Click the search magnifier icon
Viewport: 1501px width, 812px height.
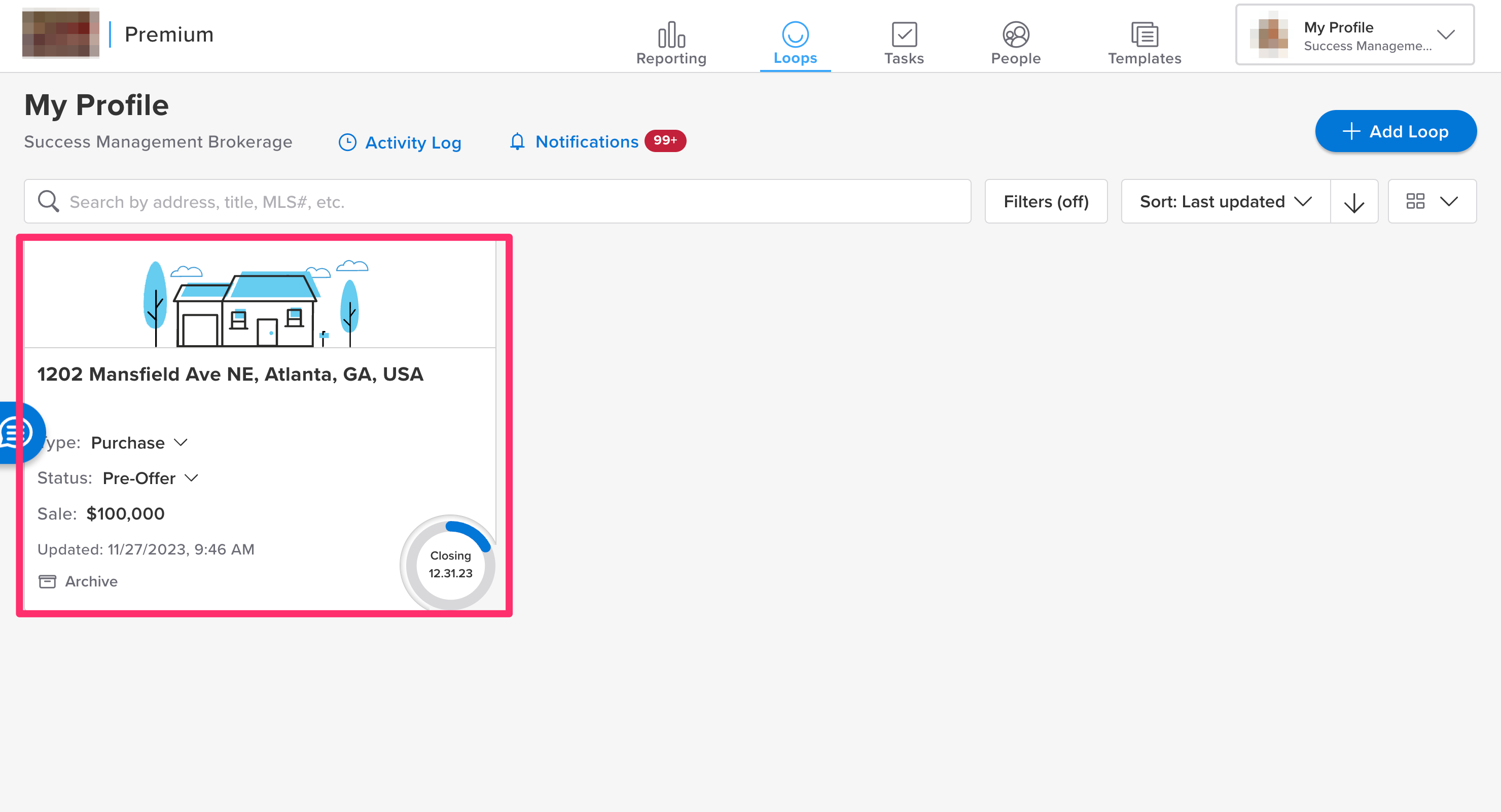coord(48,202)
